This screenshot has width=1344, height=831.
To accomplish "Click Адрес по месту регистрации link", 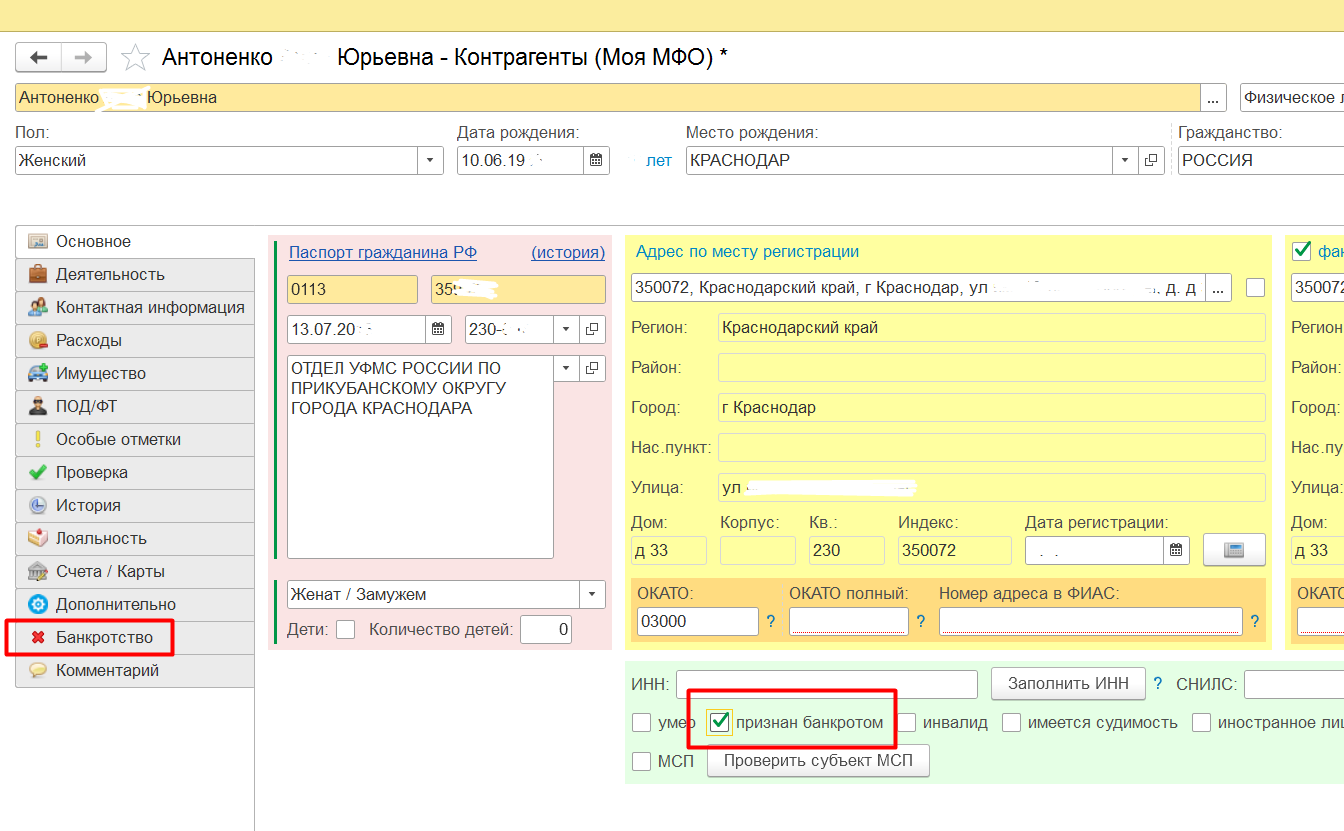I will coord(748,252).
